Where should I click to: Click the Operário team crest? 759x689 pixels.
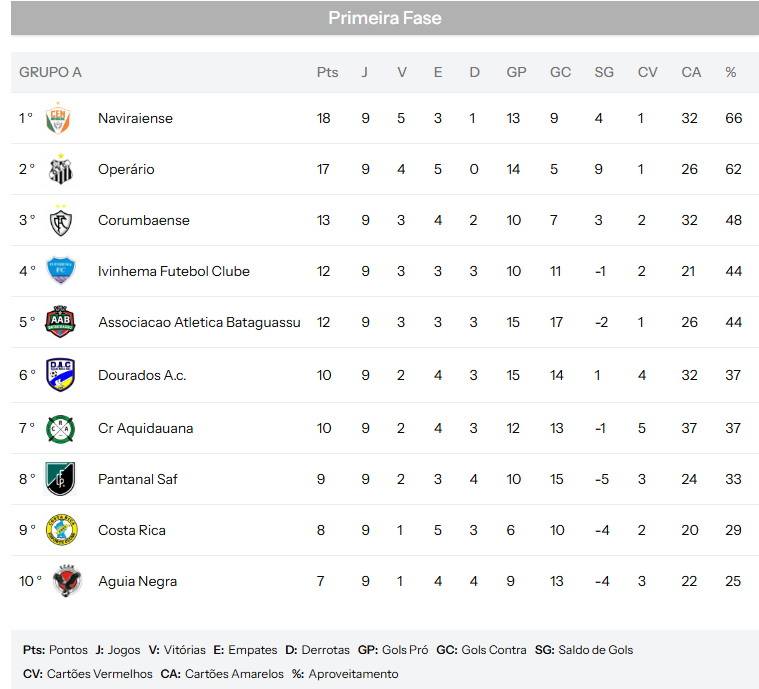[60, 169]
